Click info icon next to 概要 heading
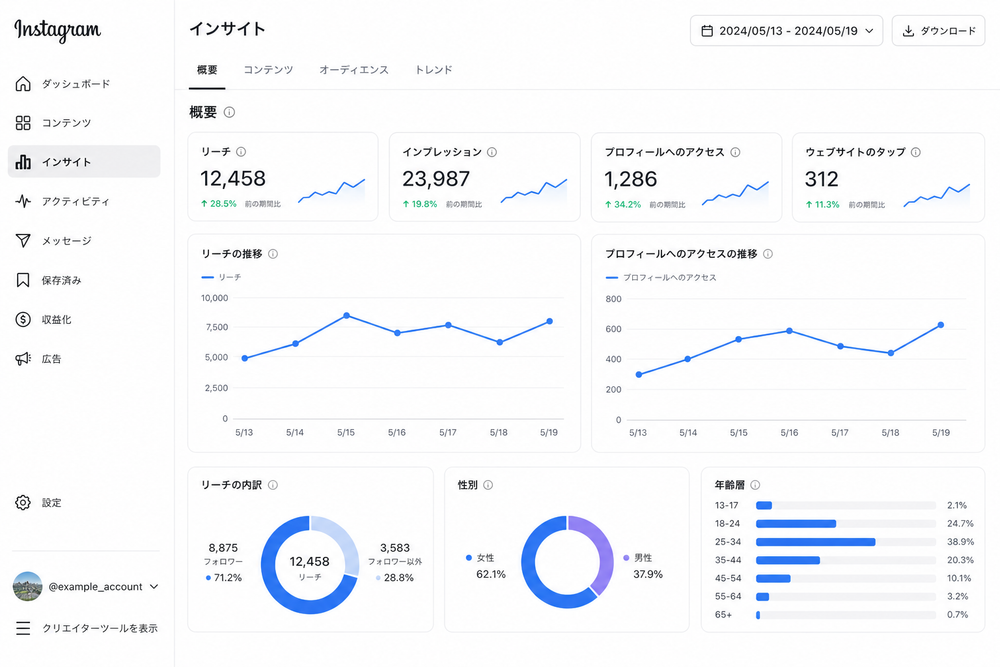This screenshot has width=1000, height=667. (230, 112)
